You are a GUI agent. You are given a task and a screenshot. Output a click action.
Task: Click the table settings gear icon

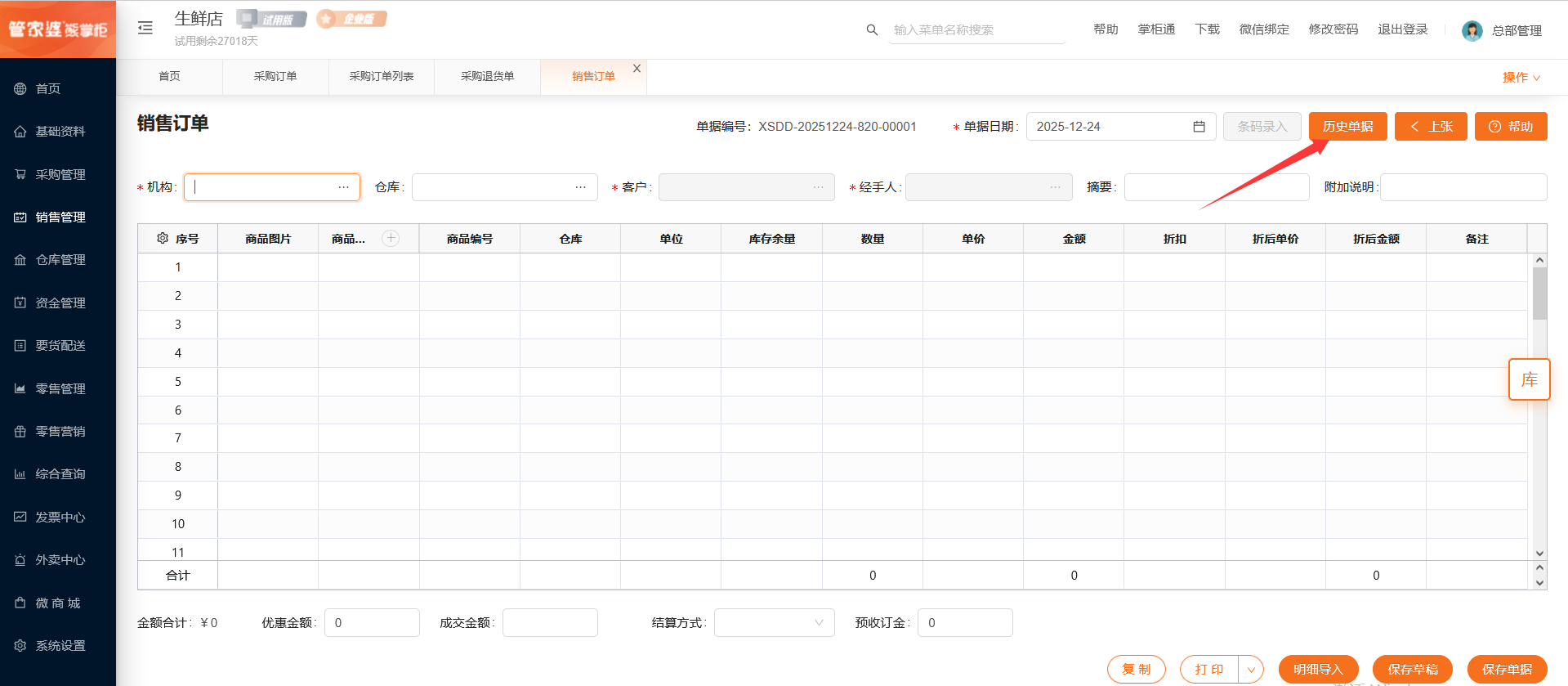tap(163, 239)
